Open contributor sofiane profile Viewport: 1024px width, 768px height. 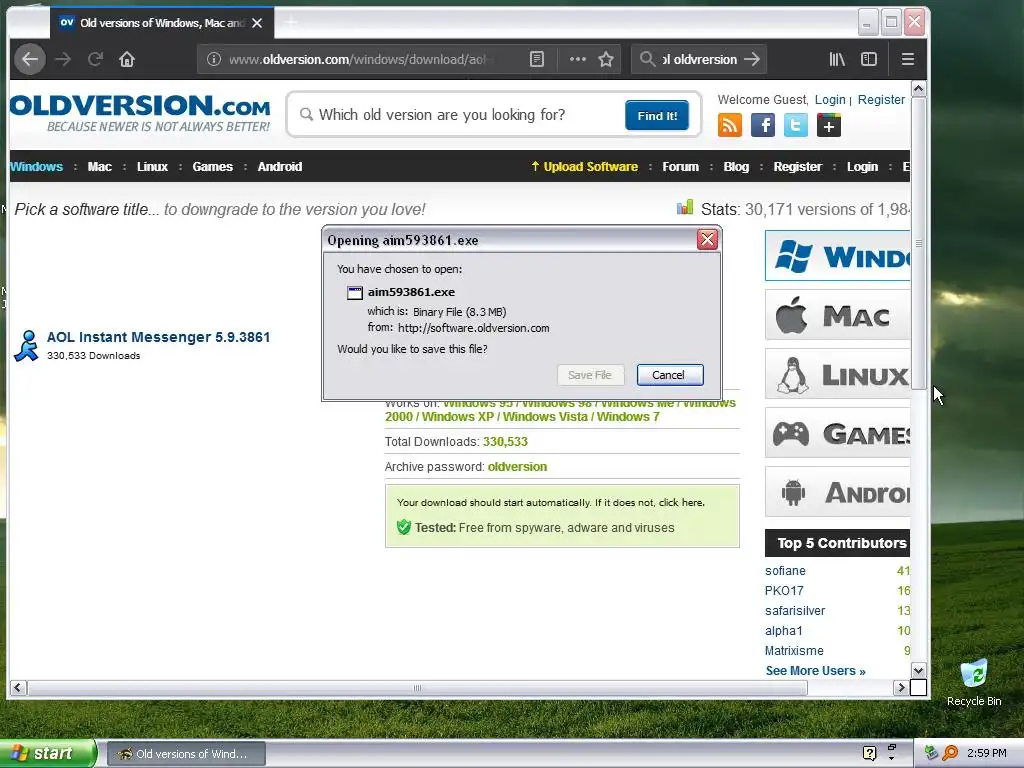pyautogui.click(x=785, y=571)
